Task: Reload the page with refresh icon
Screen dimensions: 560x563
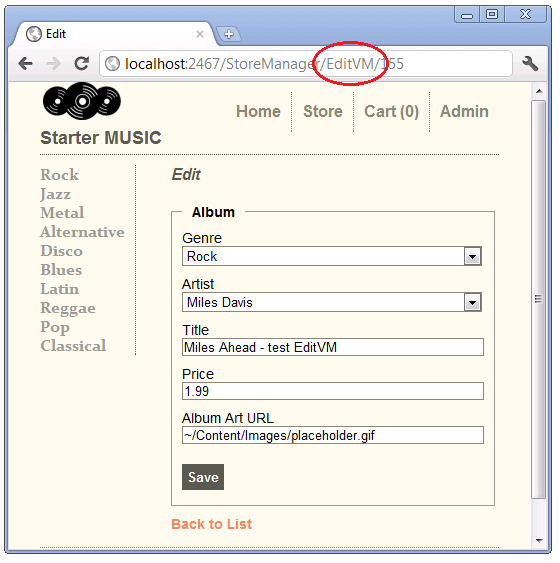Action: tap(81, 64)
